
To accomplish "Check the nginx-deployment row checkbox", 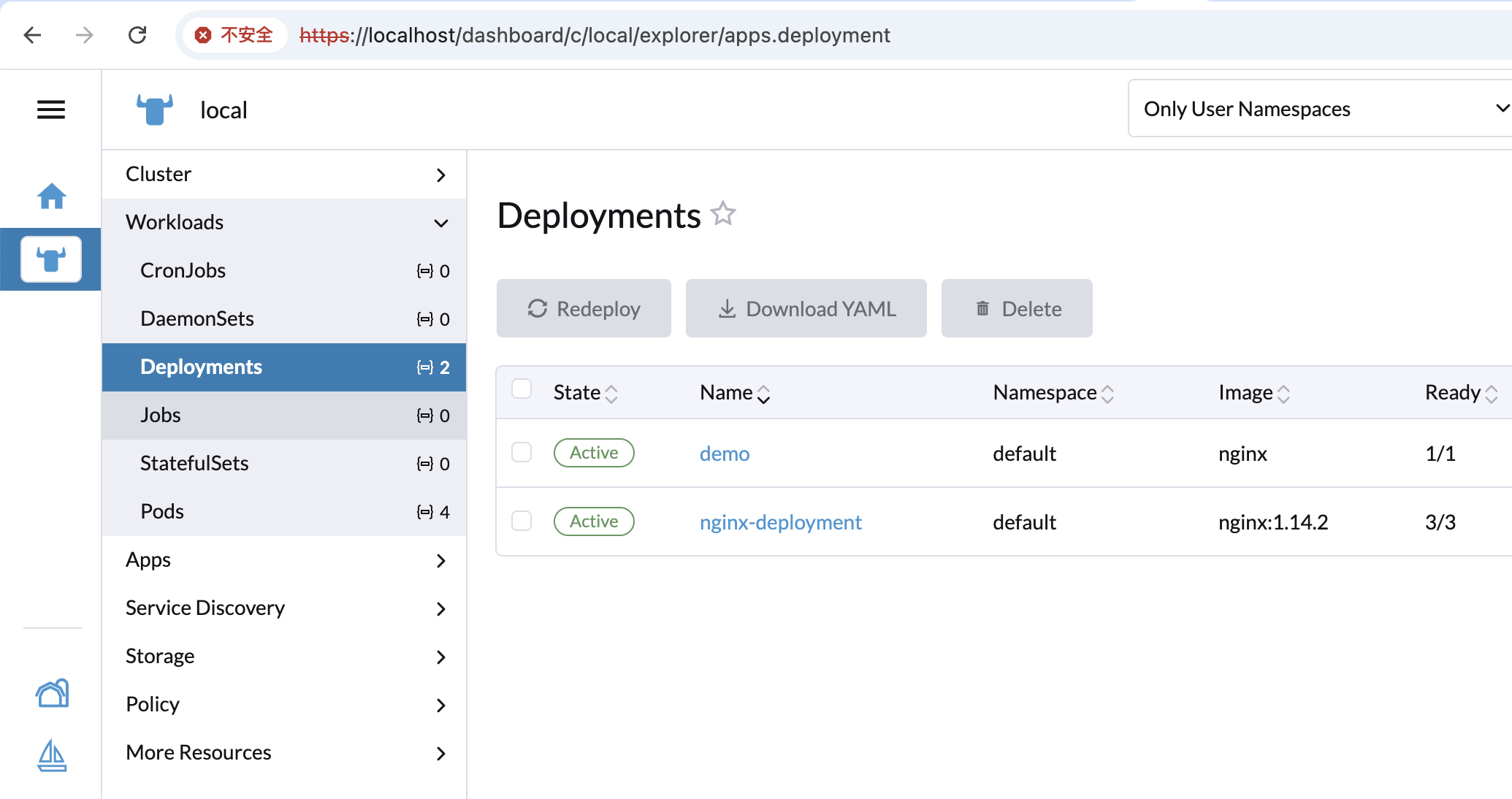I will point(522,521).
